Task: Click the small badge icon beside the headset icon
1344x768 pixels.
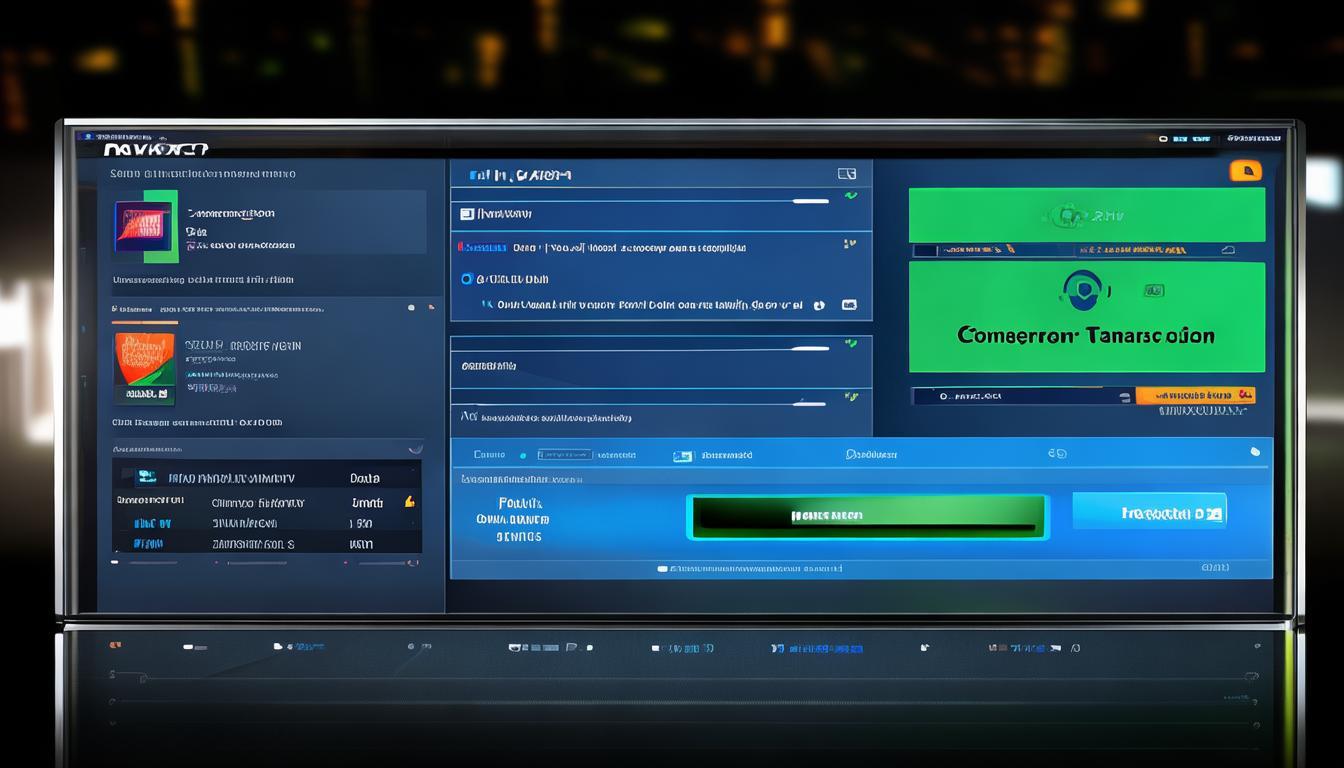Action: 1154,291
